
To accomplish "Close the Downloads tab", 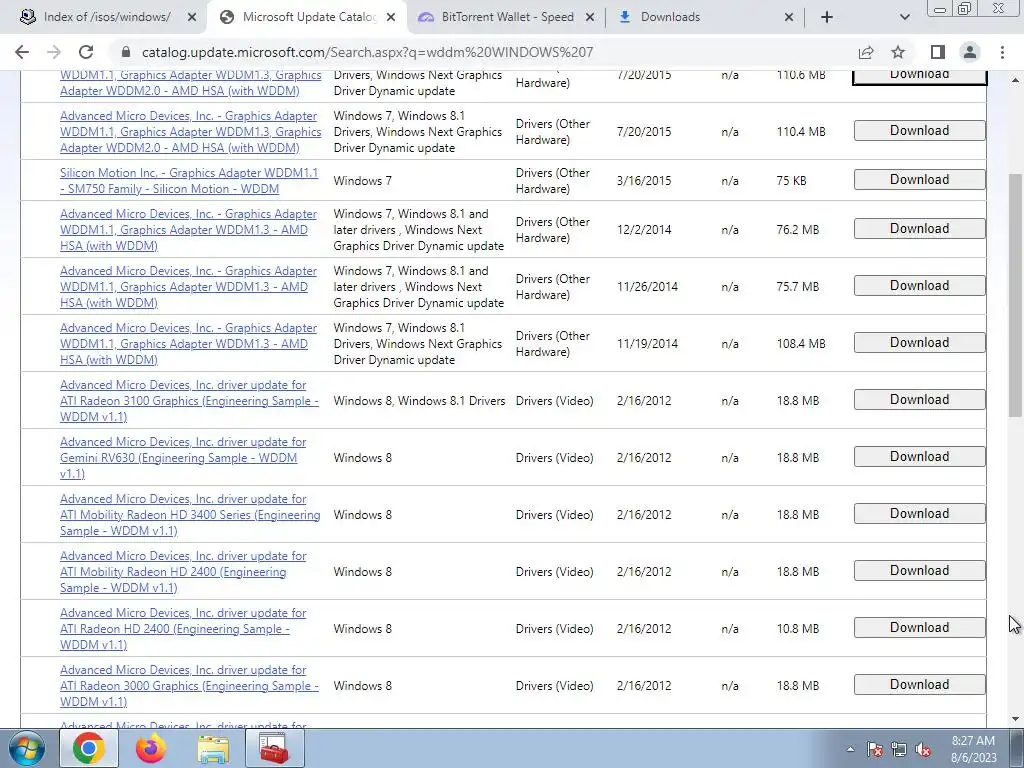I will click(789, 18).
